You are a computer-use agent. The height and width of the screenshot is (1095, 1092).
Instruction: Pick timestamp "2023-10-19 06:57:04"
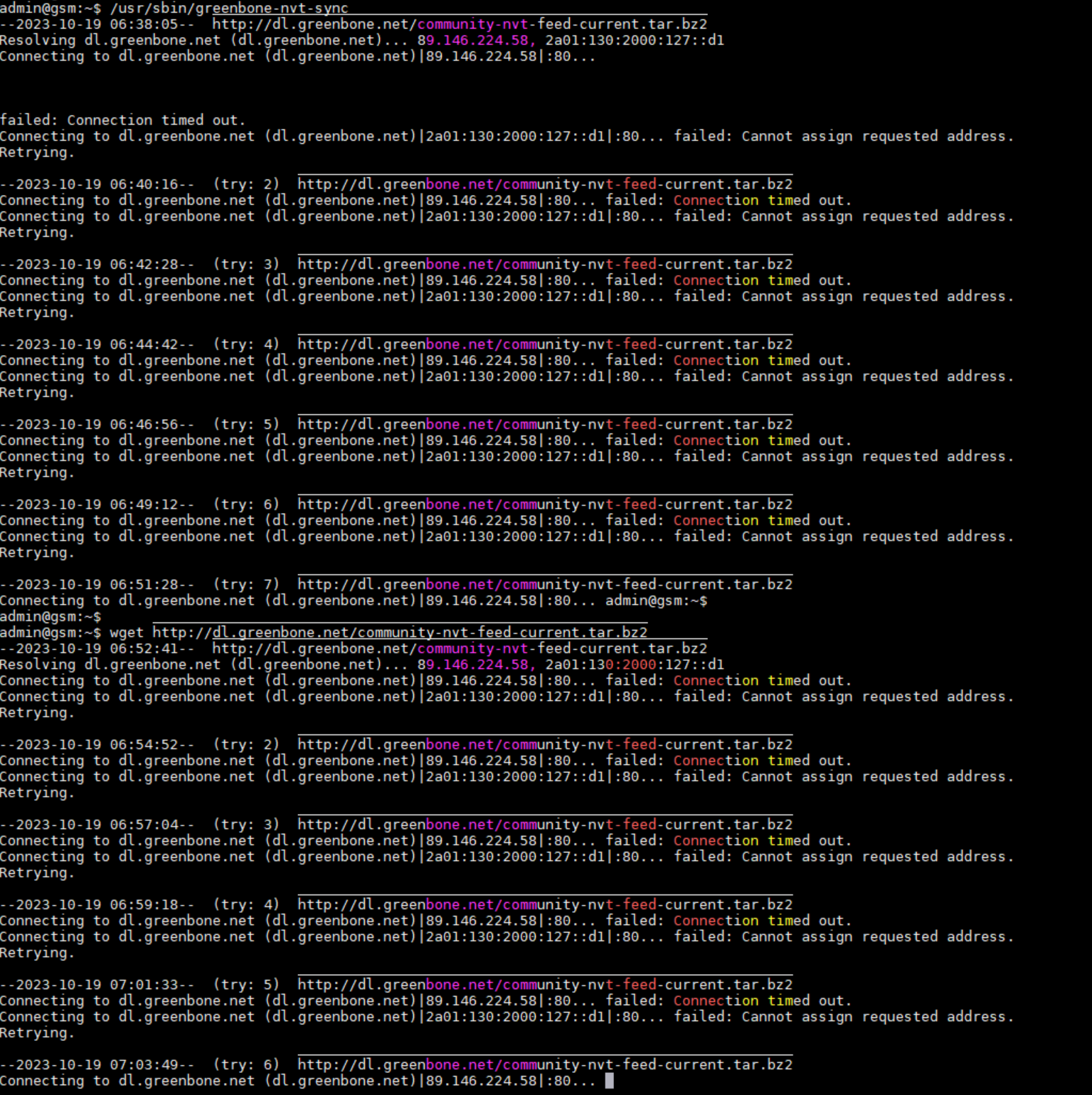(x=97, y=825)
